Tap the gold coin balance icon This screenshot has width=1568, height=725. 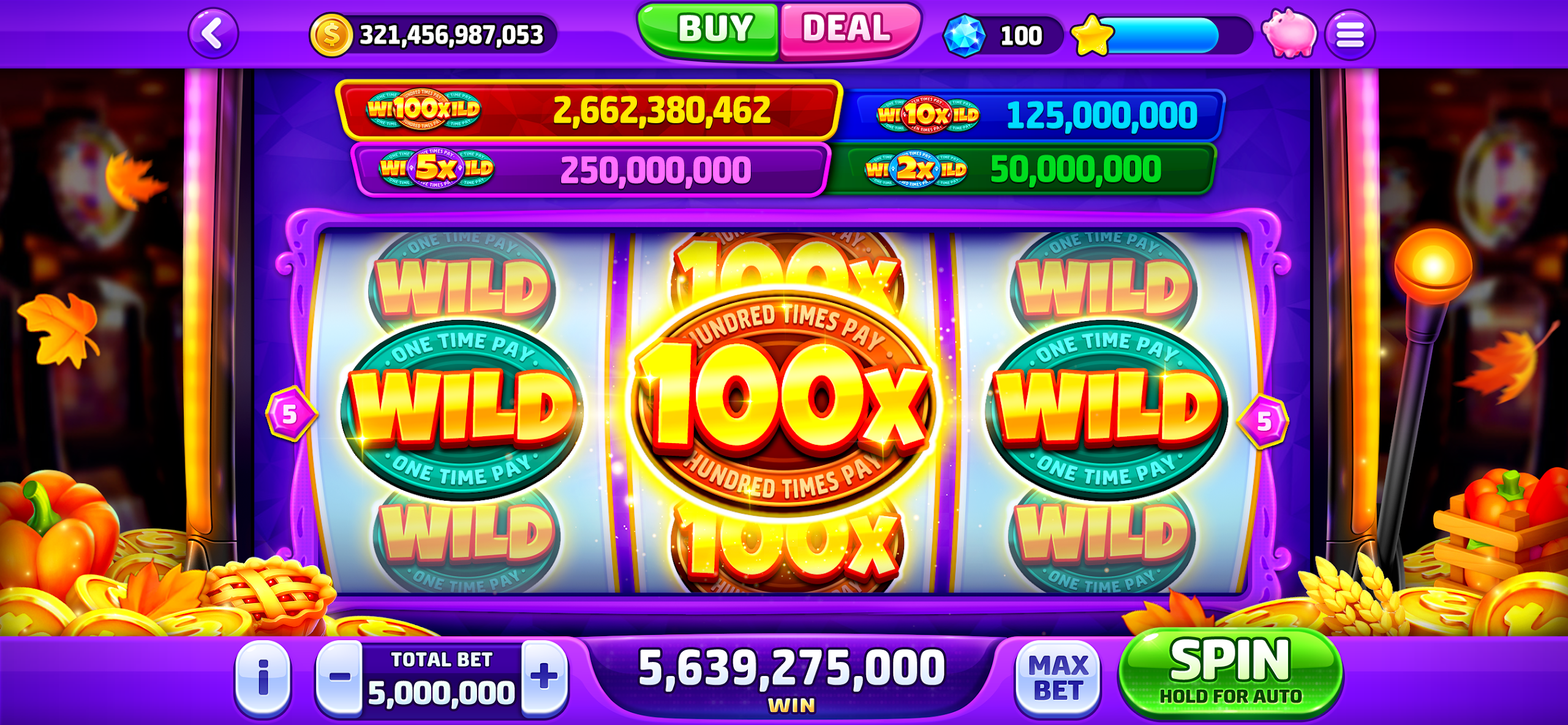pos(331,35)
